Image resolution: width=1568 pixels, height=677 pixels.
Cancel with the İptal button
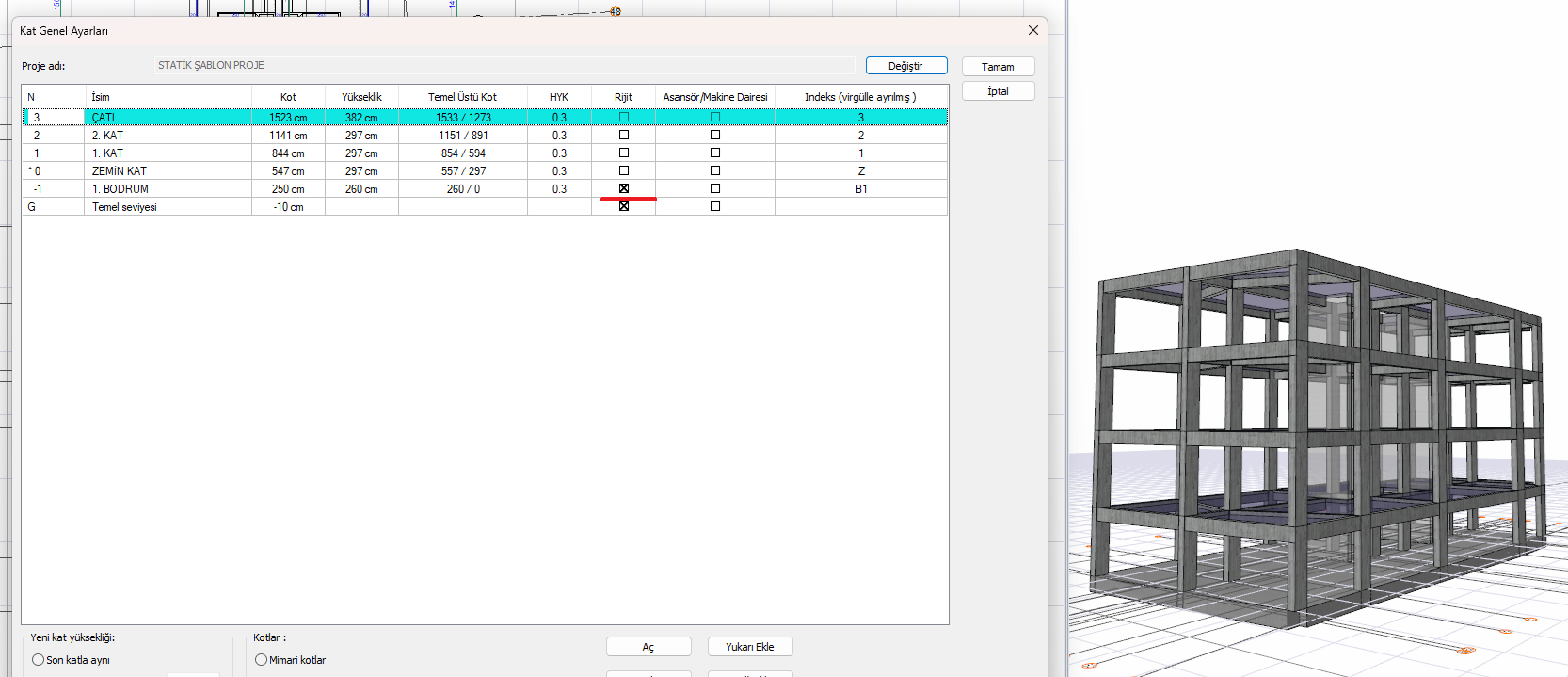coord(998,91)
